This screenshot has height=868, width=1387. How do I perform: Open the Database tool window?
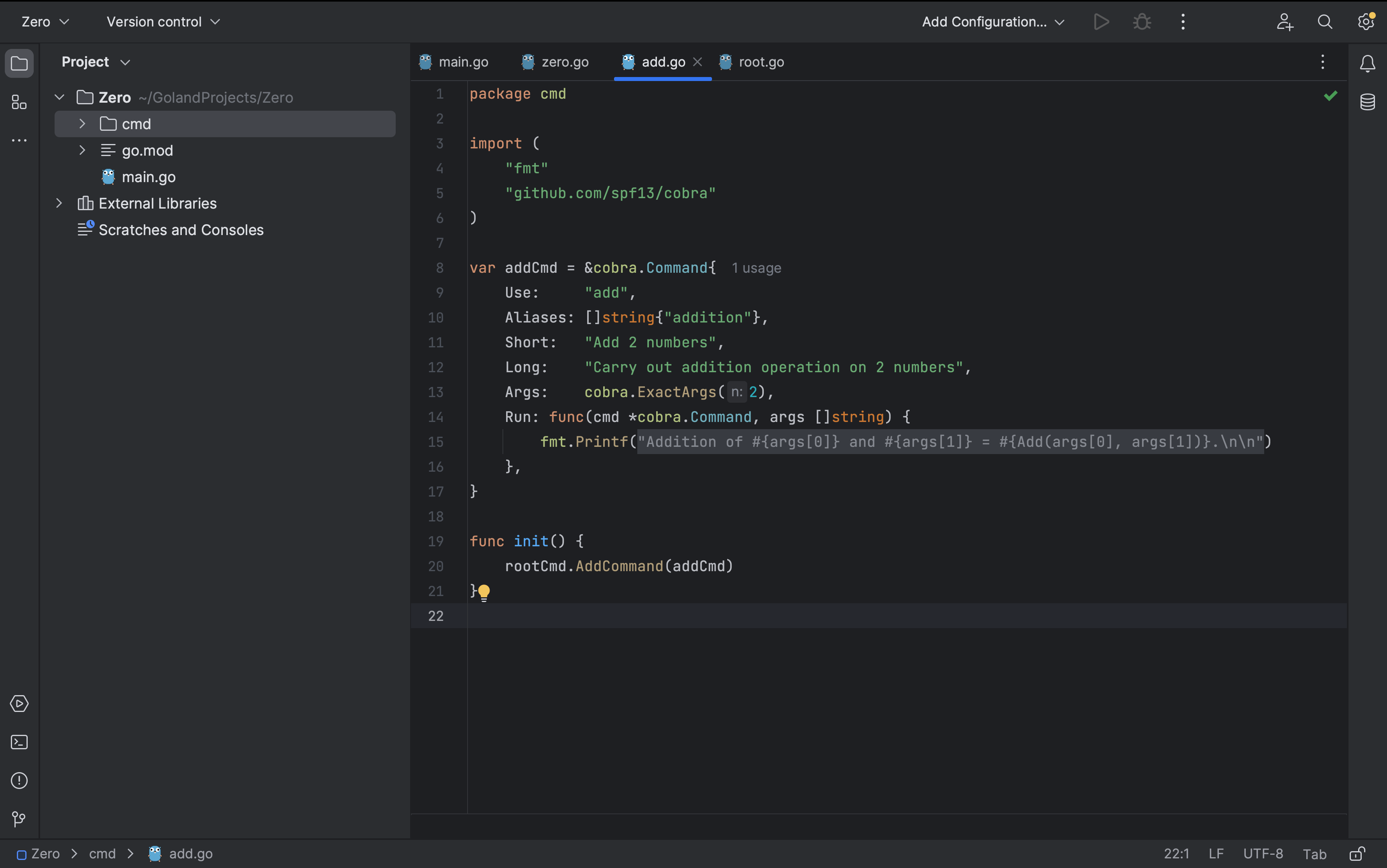point(1367,102)
